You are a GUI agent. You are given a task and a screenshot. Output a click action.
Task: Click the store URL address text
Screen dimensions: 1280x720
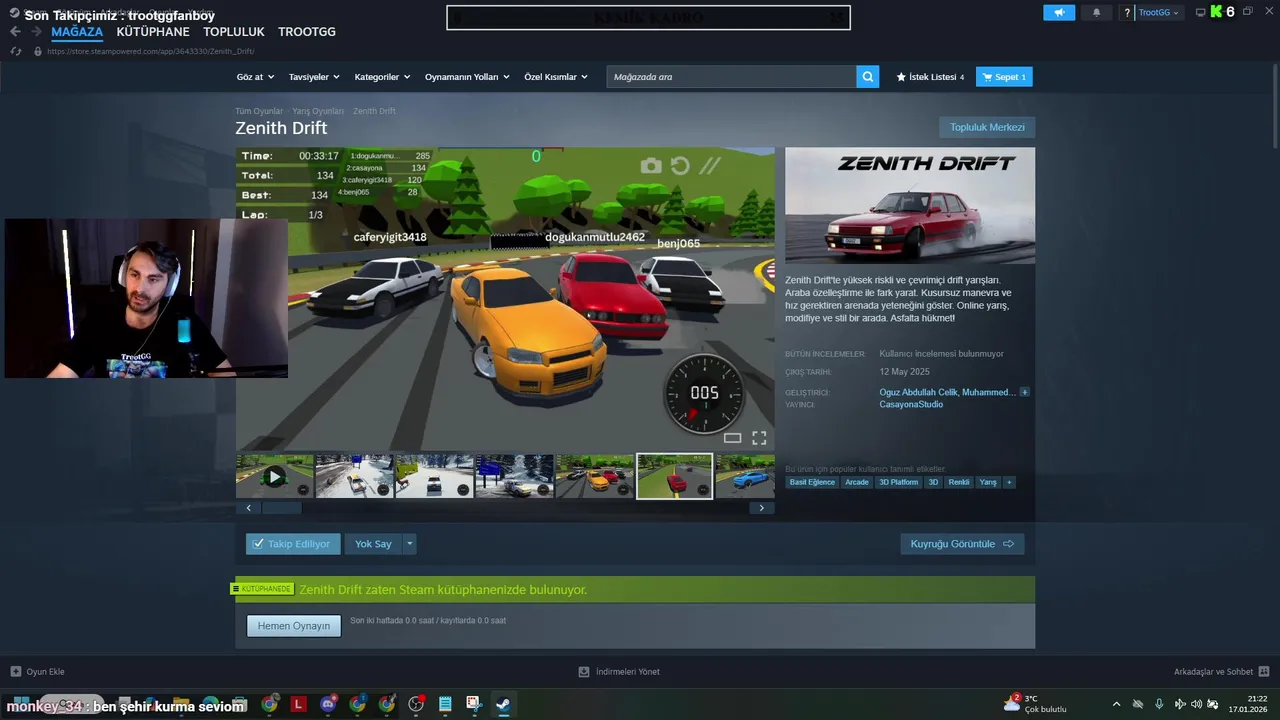(x=151, y=51)
